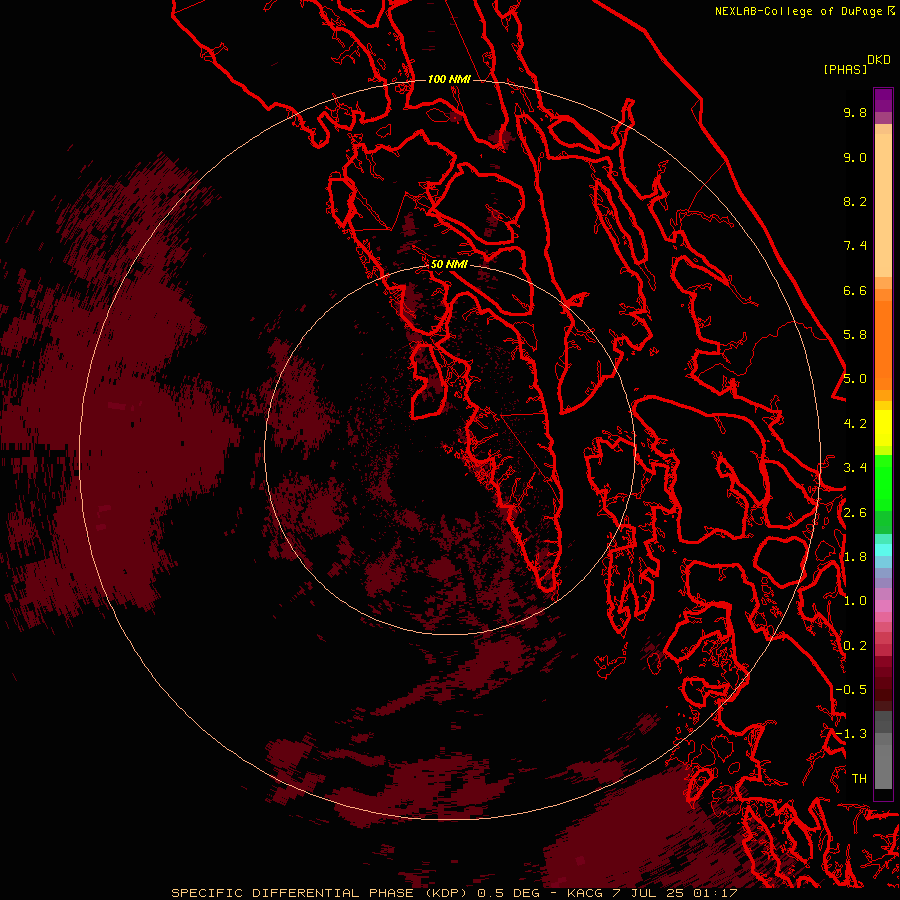Screen dimensions: 900x900
Task: Click the 50 NMI range ring label
Action: click(449, 264)
